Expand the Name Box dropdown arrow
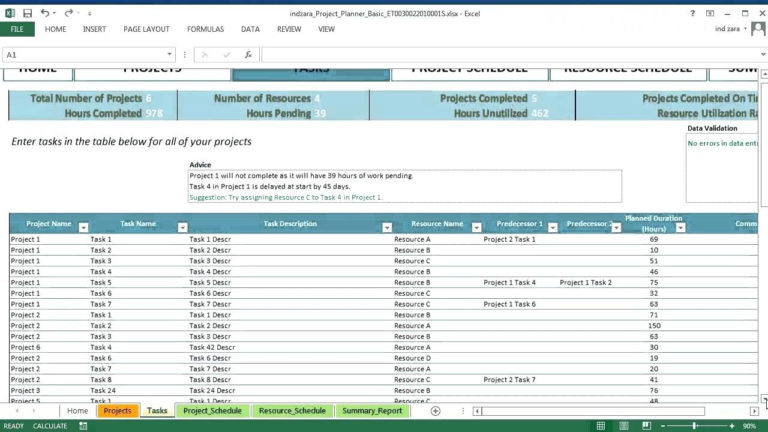Screen dimensions: 768x432 tap(171, 55)
